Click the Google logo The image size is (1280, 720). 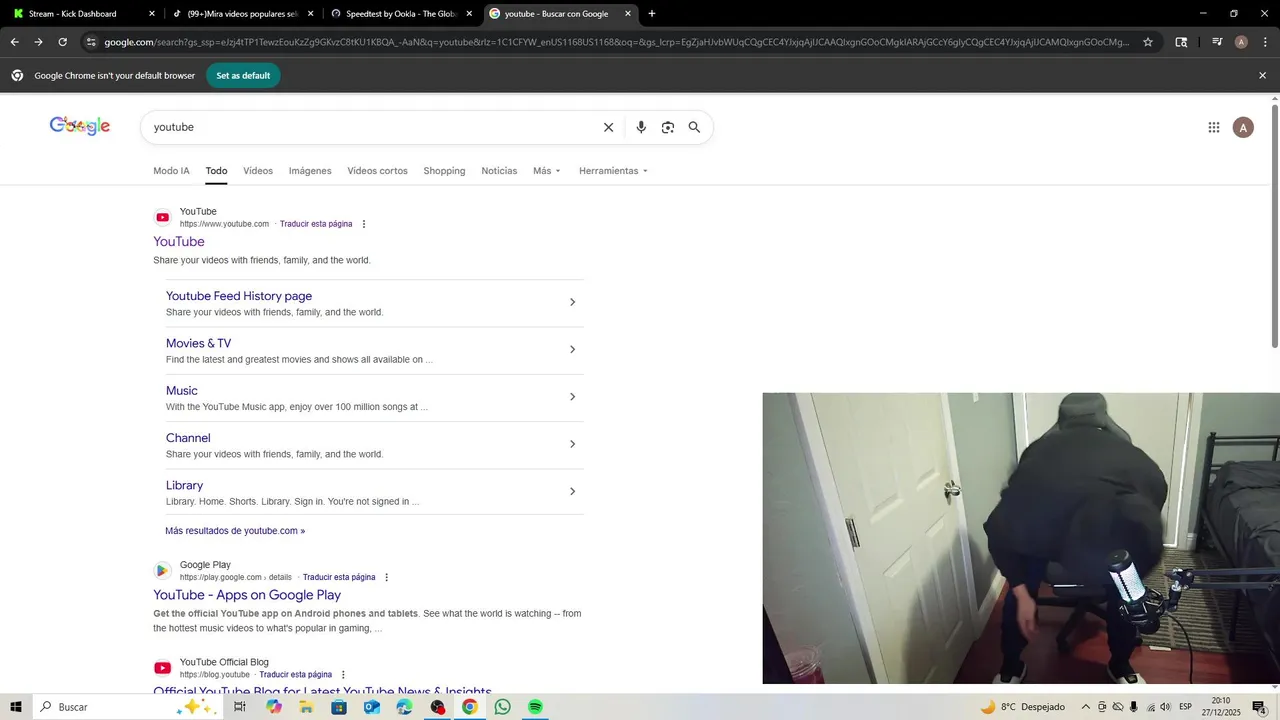(x=80, y=125)
